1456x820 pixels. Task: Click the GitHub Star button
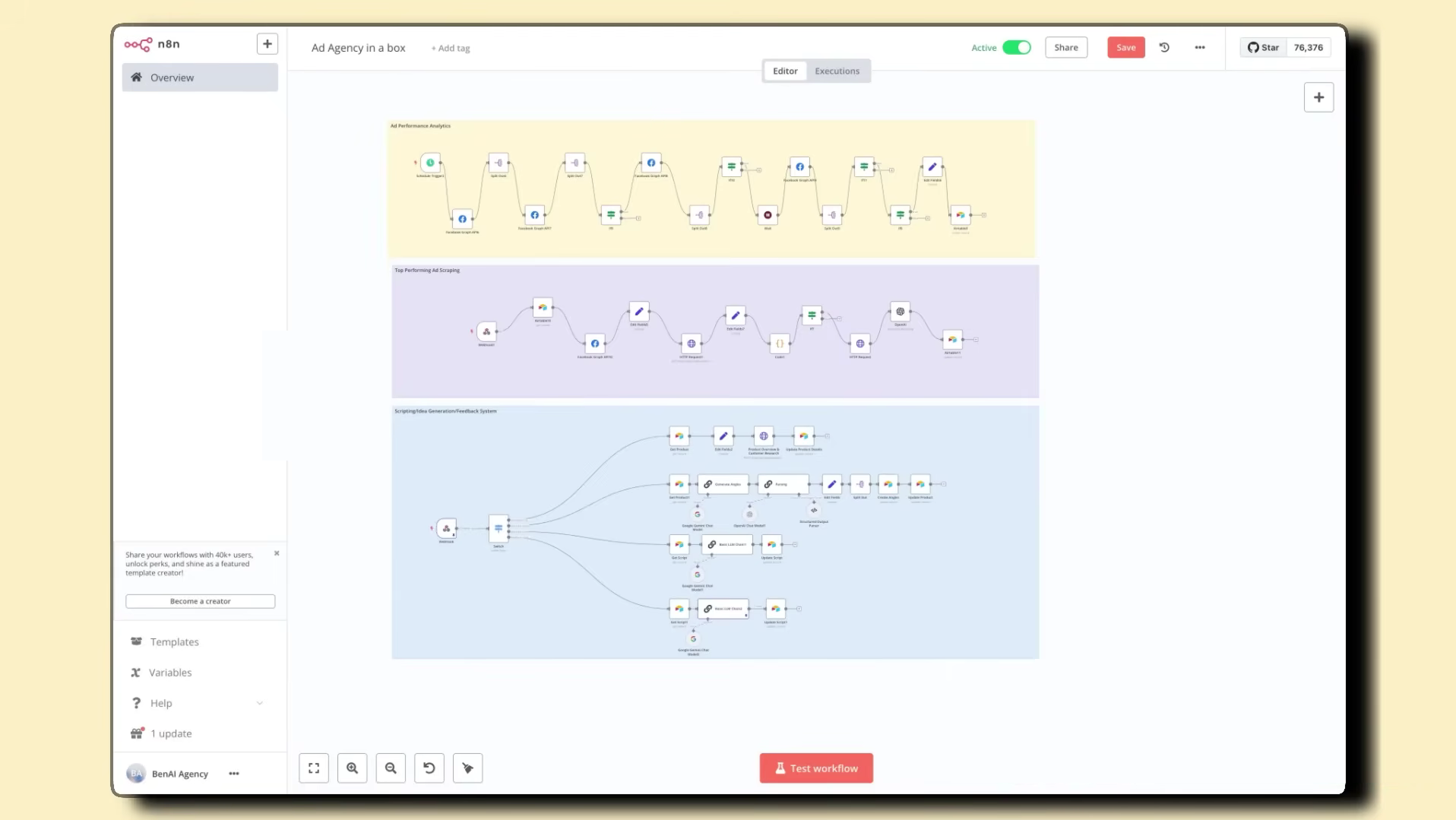pos(1263,47)
